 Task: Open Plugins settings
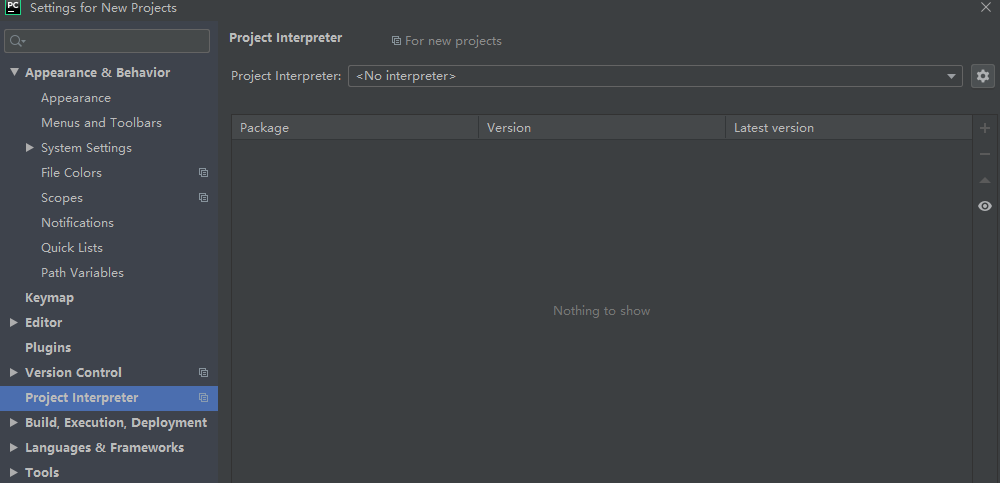coord(48,348)
